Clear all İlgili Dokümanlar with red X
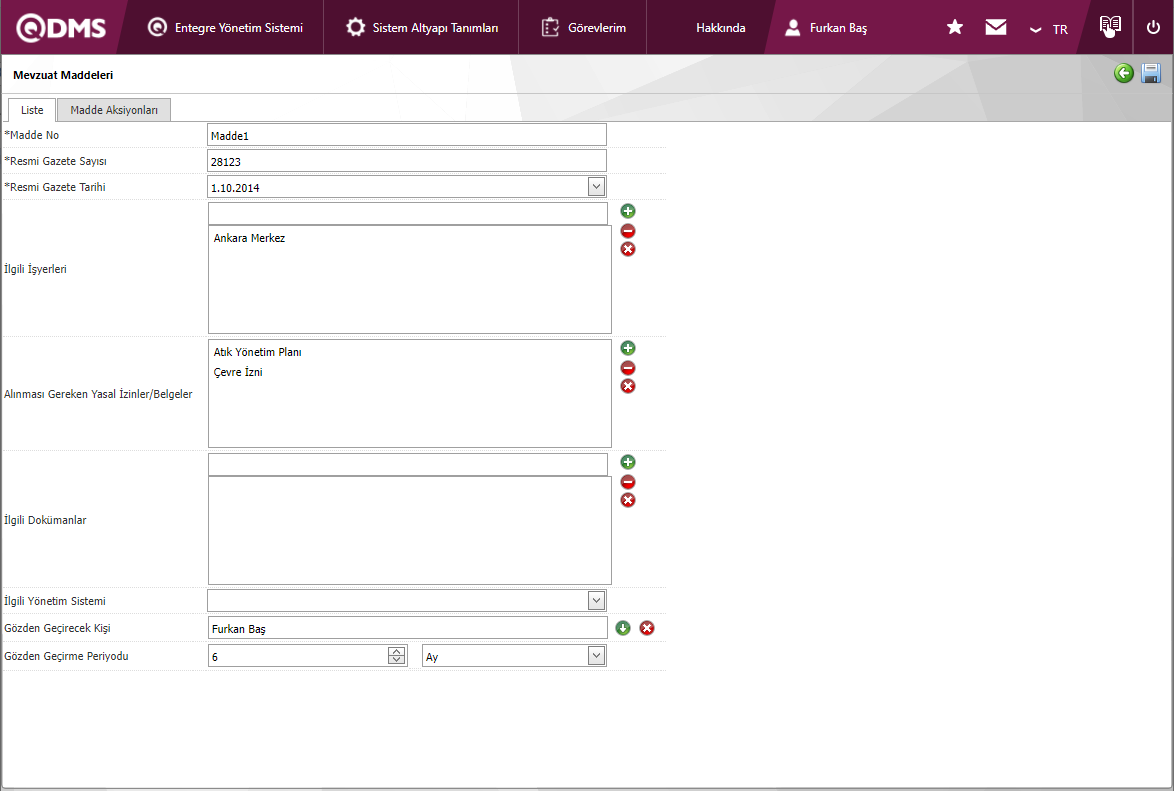The width and height of the screenshot is (1174, 791). click(628, 500)
